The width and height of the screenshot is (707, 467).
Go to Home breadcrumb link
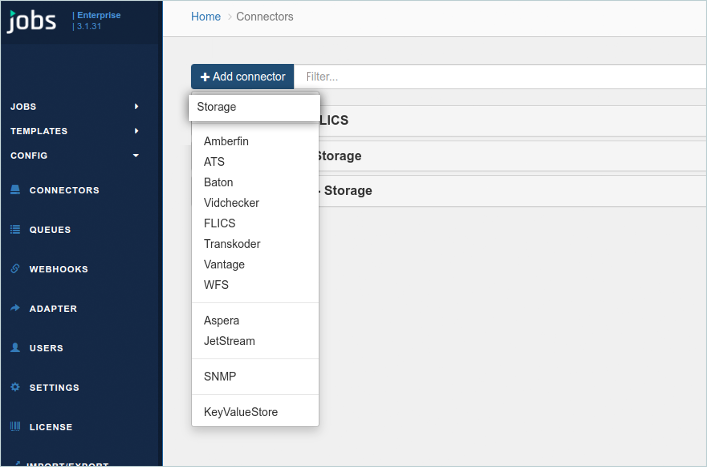click(x=205, y=17)
